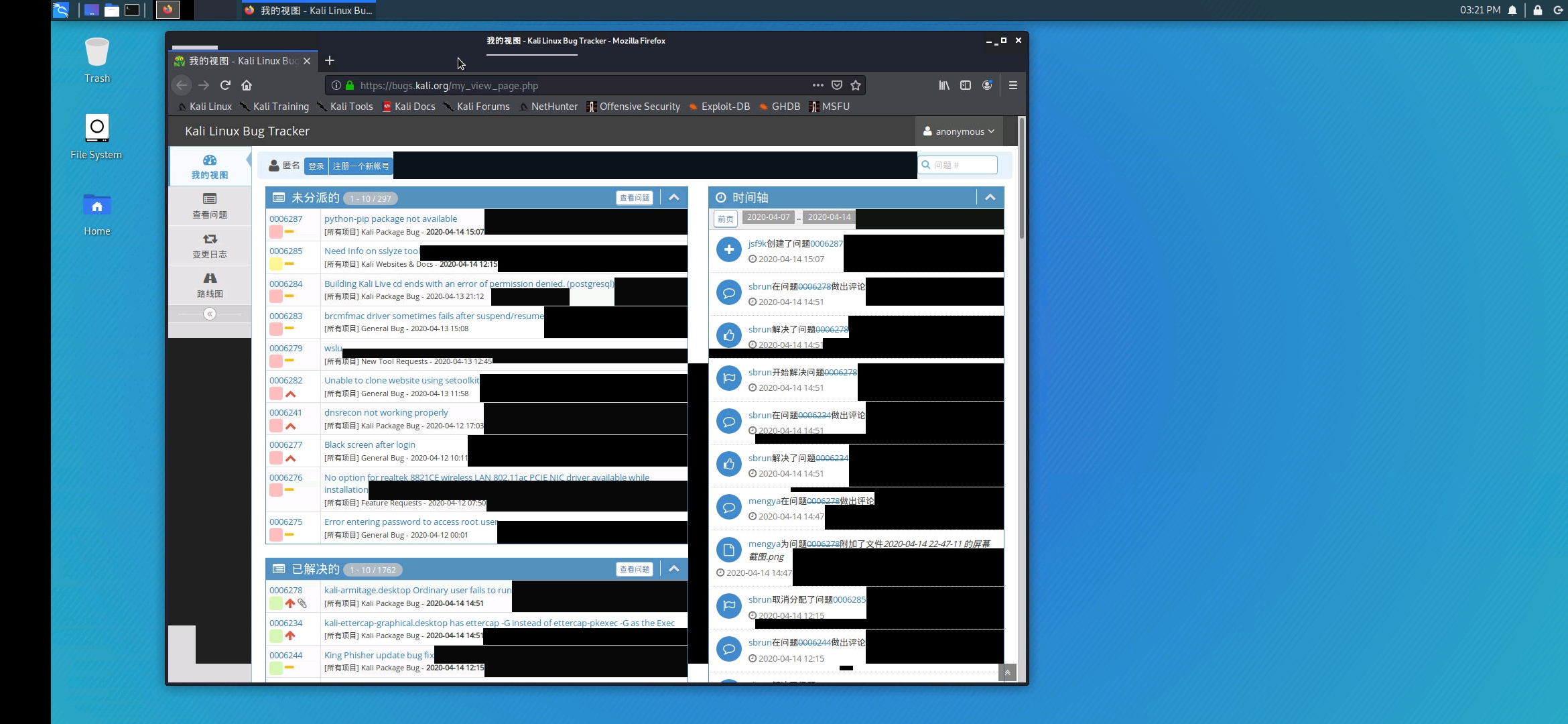1568x724 pixels.
Task: Toggle Firefox sidebar view icon
Action: (966, 85)
